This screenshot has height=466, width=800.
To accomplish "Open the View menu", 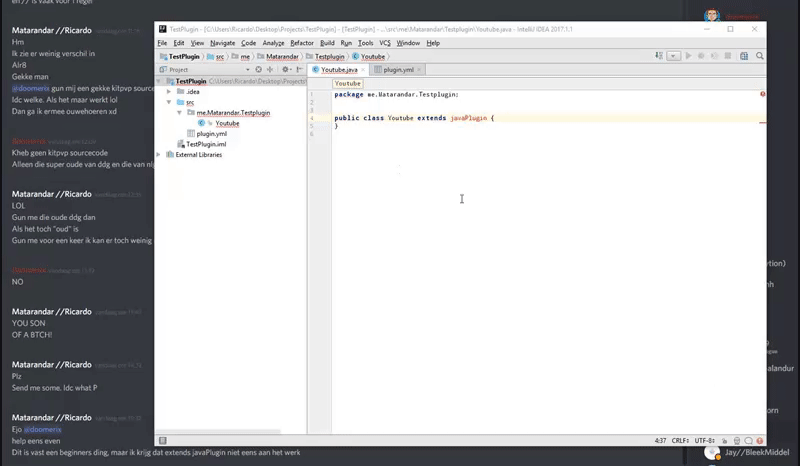I will tap(197, 43).
